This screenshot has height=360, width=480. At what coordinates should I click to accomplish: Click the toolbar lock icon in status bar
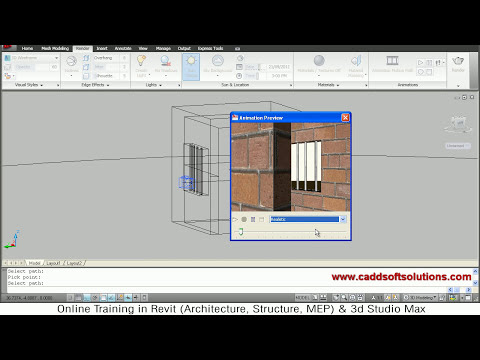443,297
